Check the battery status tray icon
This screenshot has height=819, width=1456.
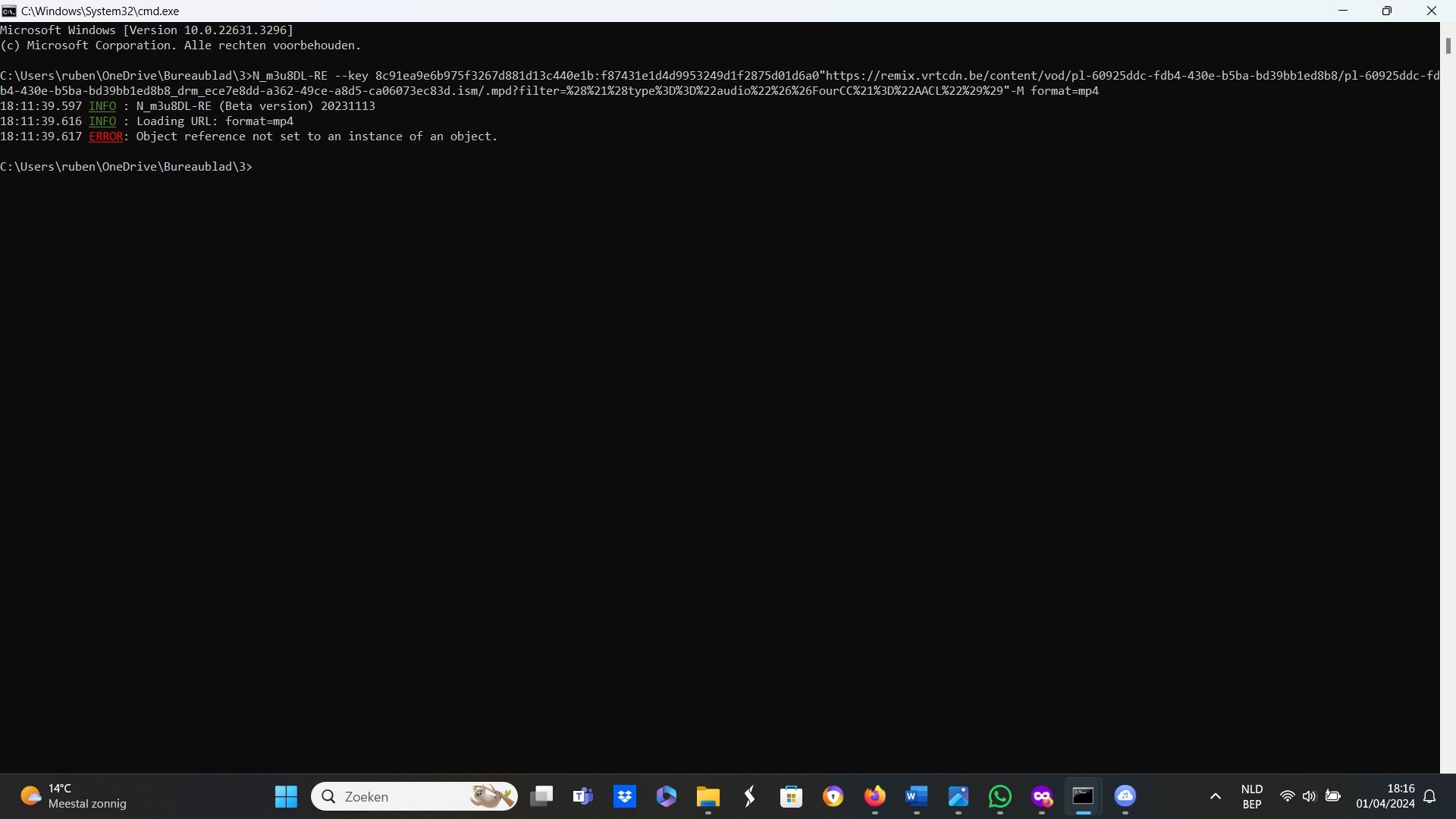1333,796
